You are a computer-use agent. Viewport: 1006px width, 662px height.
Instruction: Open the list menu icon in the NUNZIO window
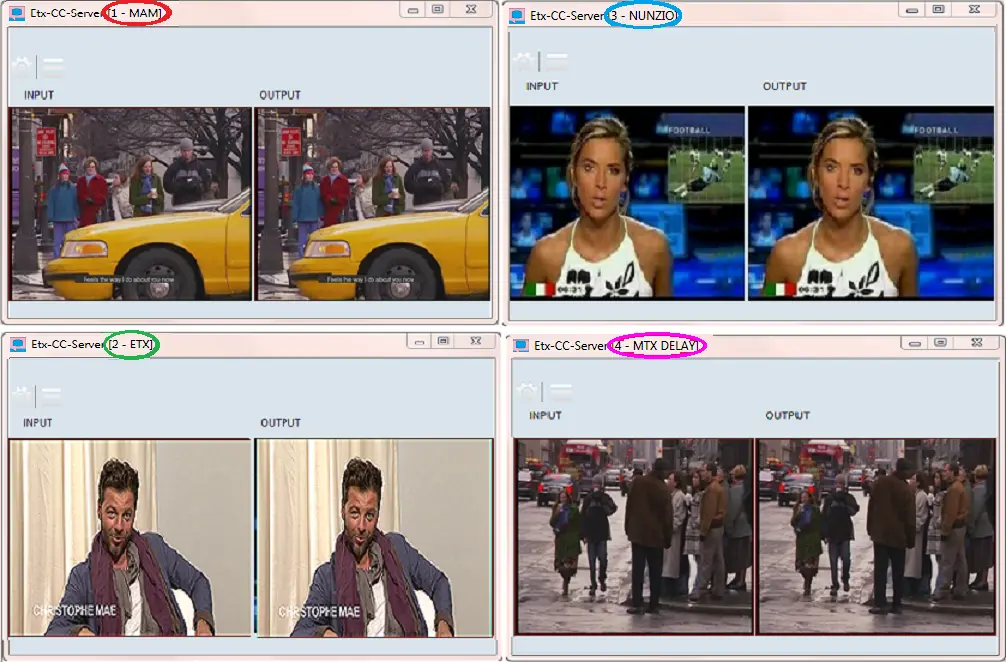pos(555,61)
